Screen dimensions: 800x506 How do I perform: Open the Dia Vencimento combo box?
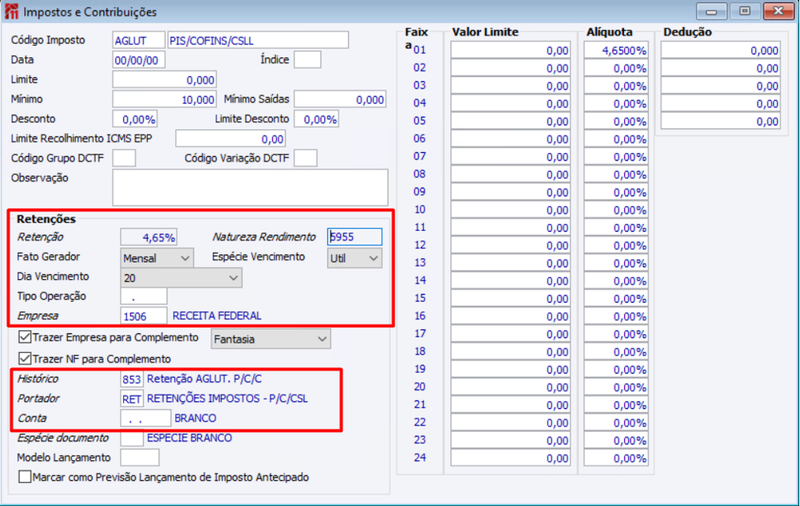[x=181, y=278]
